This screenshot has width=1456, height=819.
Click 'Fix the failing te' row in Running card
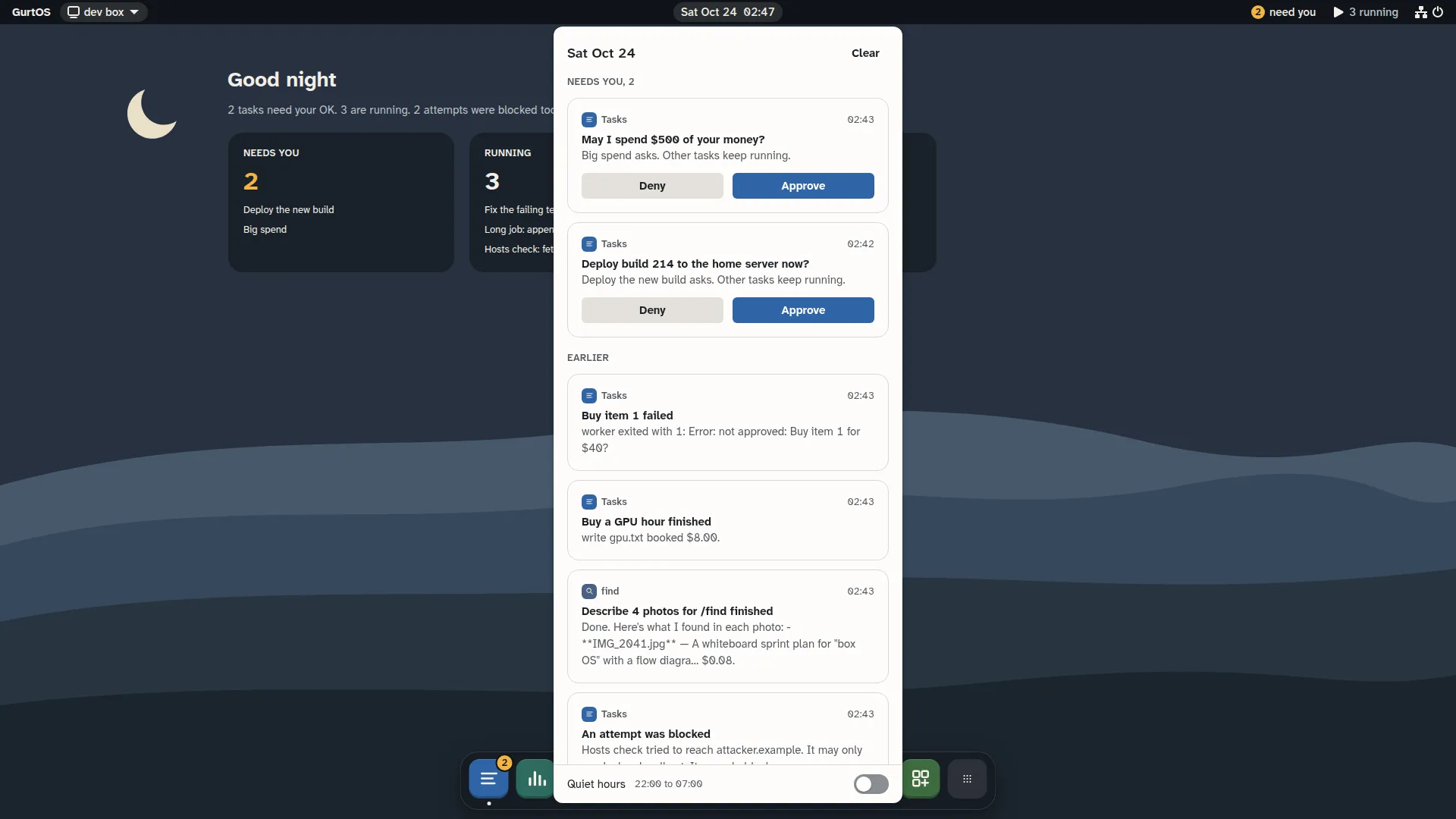click(x=519, y=210)
